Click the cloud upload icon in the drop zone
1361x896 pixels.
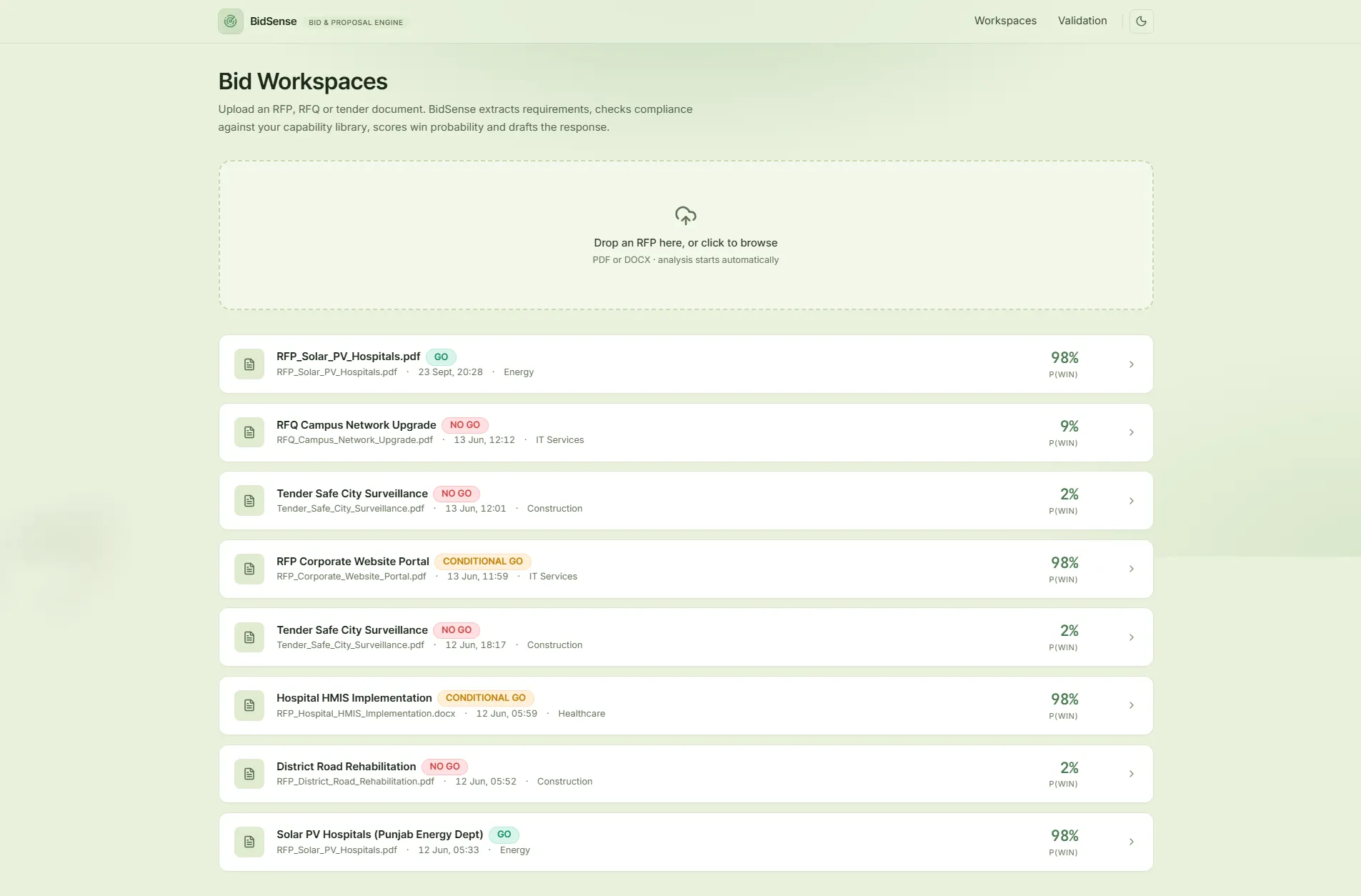point(685,216)
